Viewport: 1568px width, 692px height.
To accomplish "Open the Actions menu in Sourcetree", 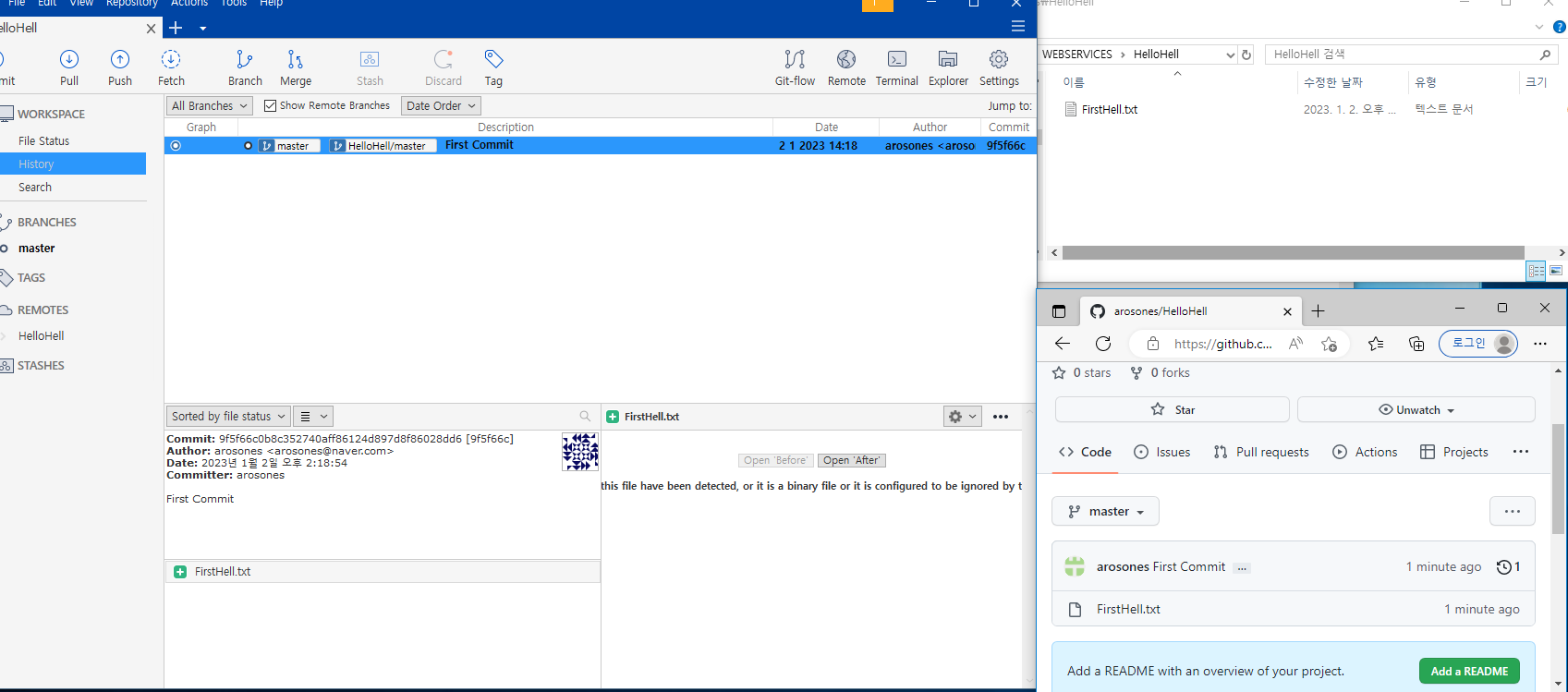I will [x=189, y=4].
